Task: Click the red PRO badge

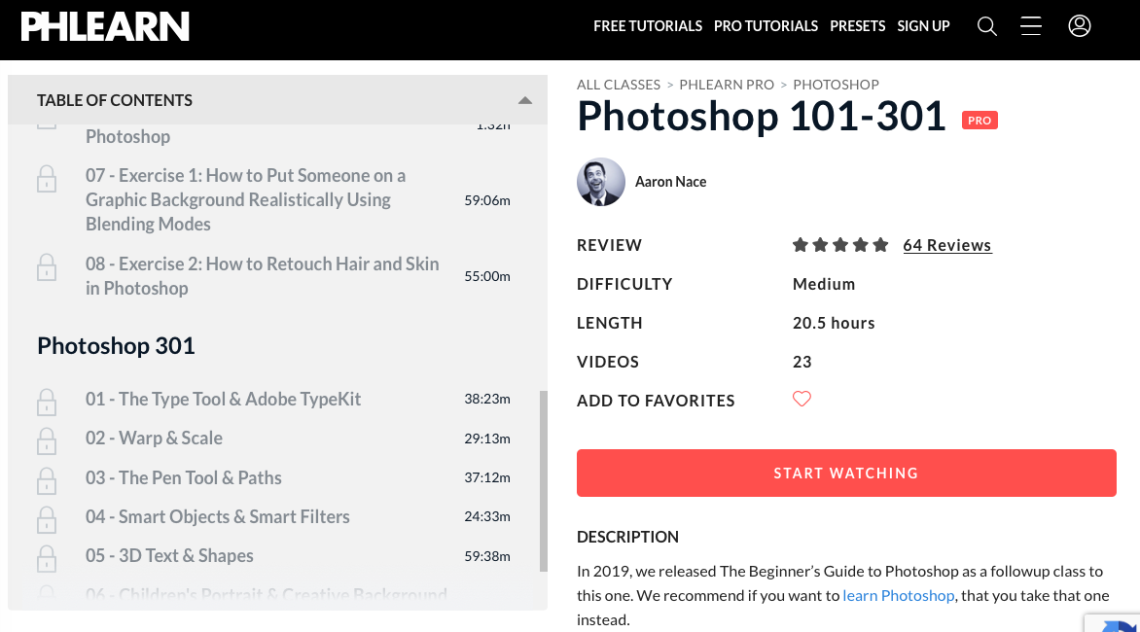Action: coord(979,121)
